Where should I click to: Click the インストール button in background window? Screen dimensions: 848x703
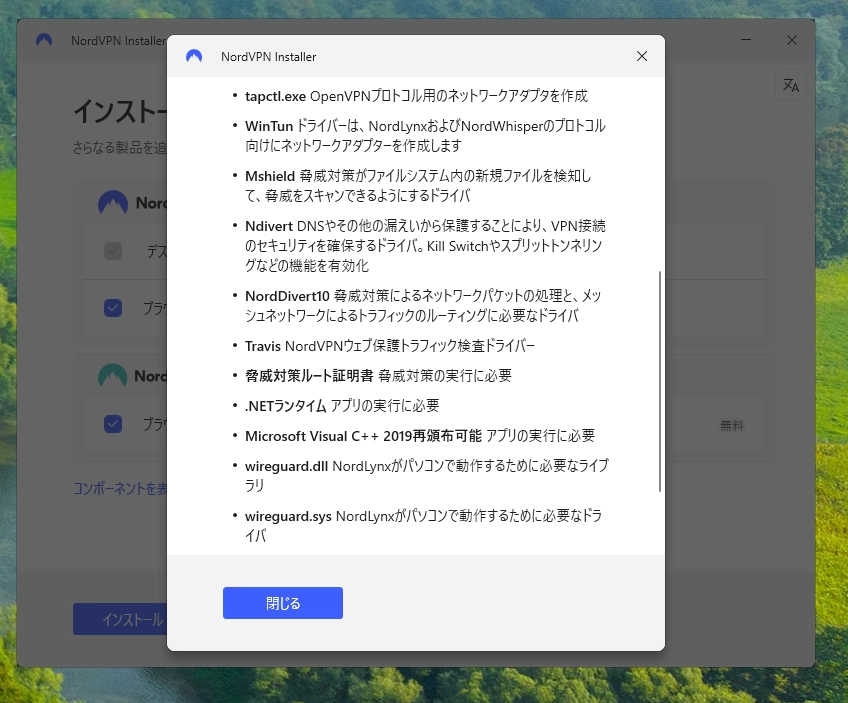click(x=120, y=619)
